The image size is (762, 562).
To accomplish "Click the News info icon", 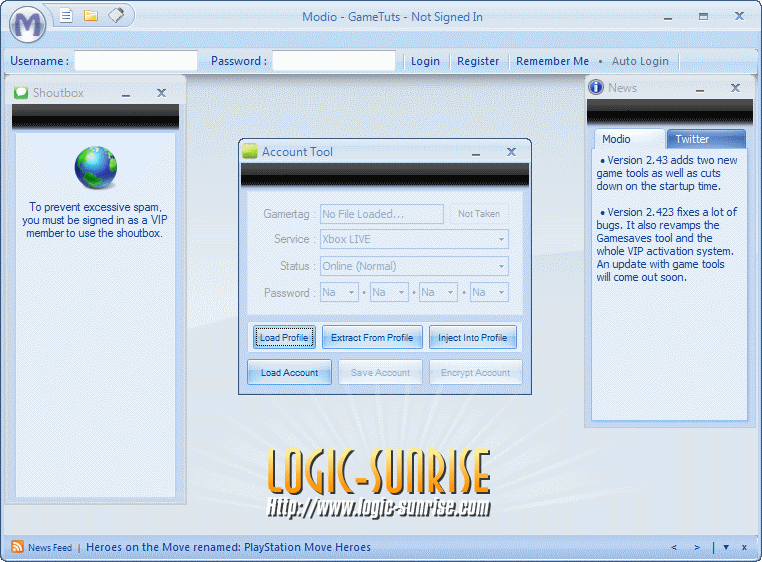I will click(596, 87).
